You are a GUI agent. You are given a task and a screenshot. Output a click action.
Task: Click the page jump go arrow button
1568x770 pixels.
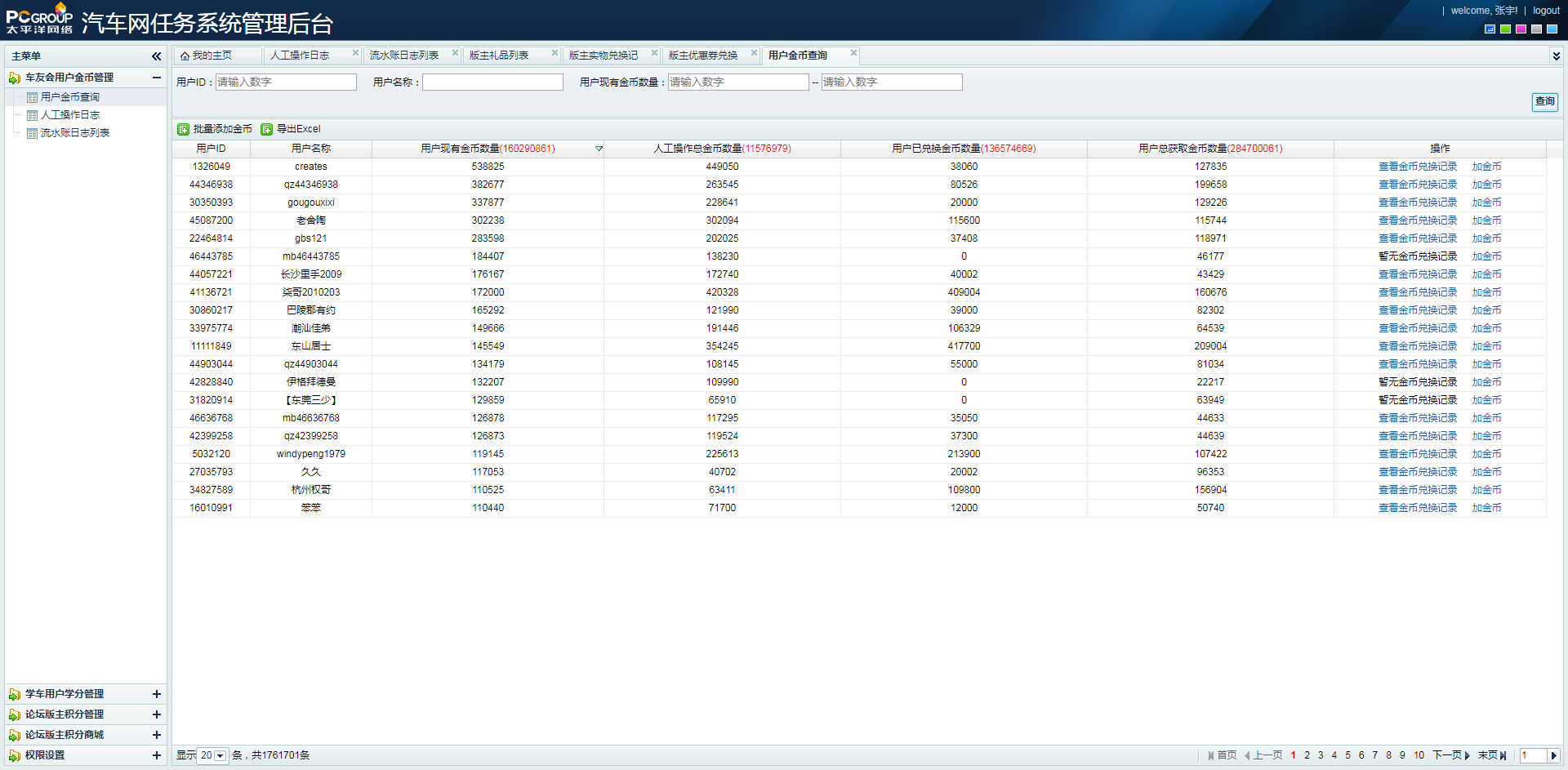tap(1554, 755)
